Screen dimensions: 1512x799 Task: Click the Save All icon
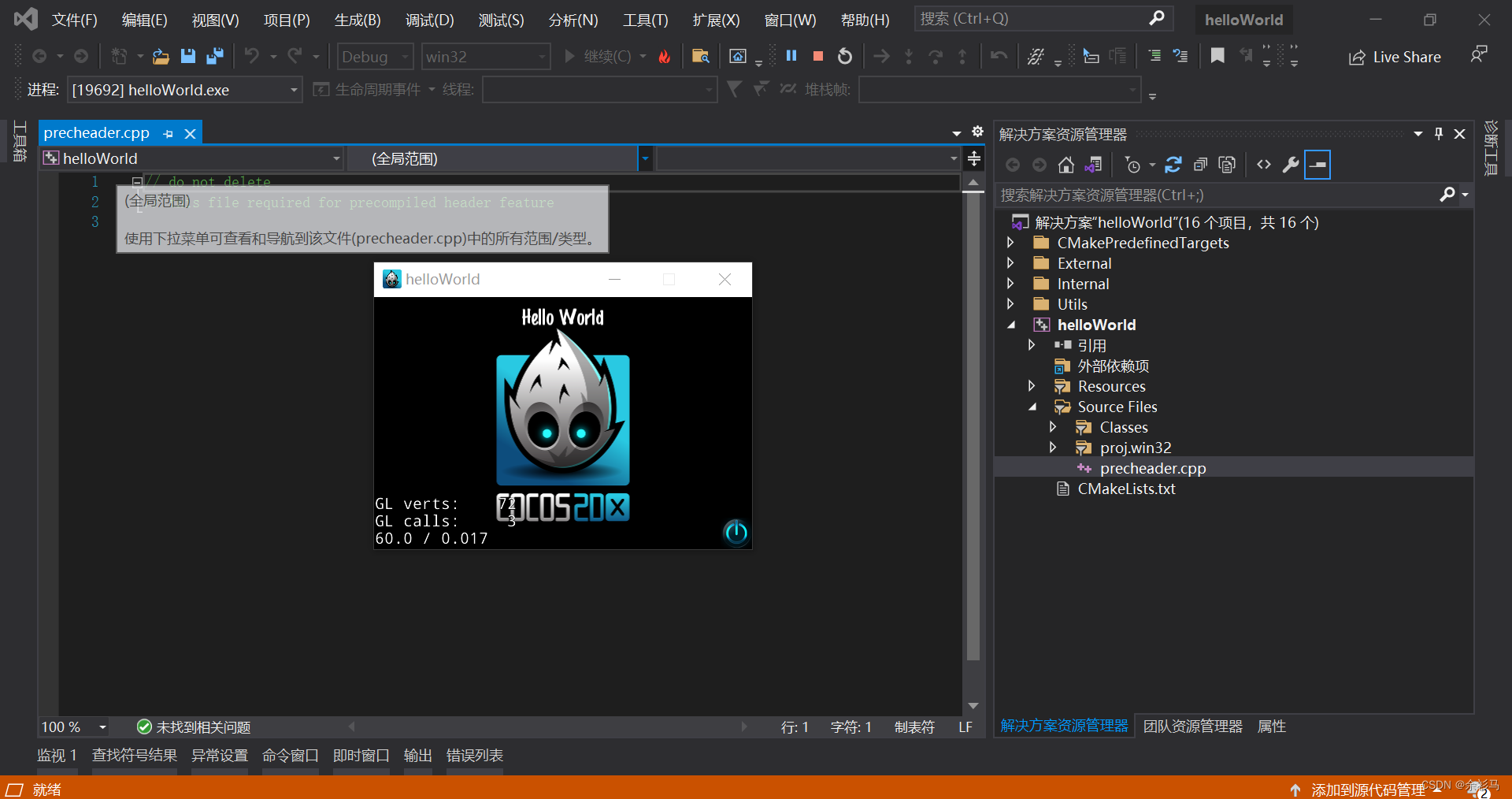coord(214,56)
